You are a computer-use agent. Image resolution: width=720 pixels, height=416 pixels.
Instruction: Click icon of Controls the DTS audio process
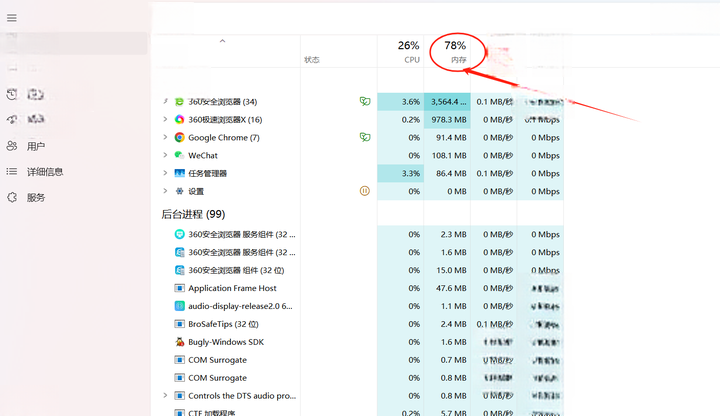point(180,395)
